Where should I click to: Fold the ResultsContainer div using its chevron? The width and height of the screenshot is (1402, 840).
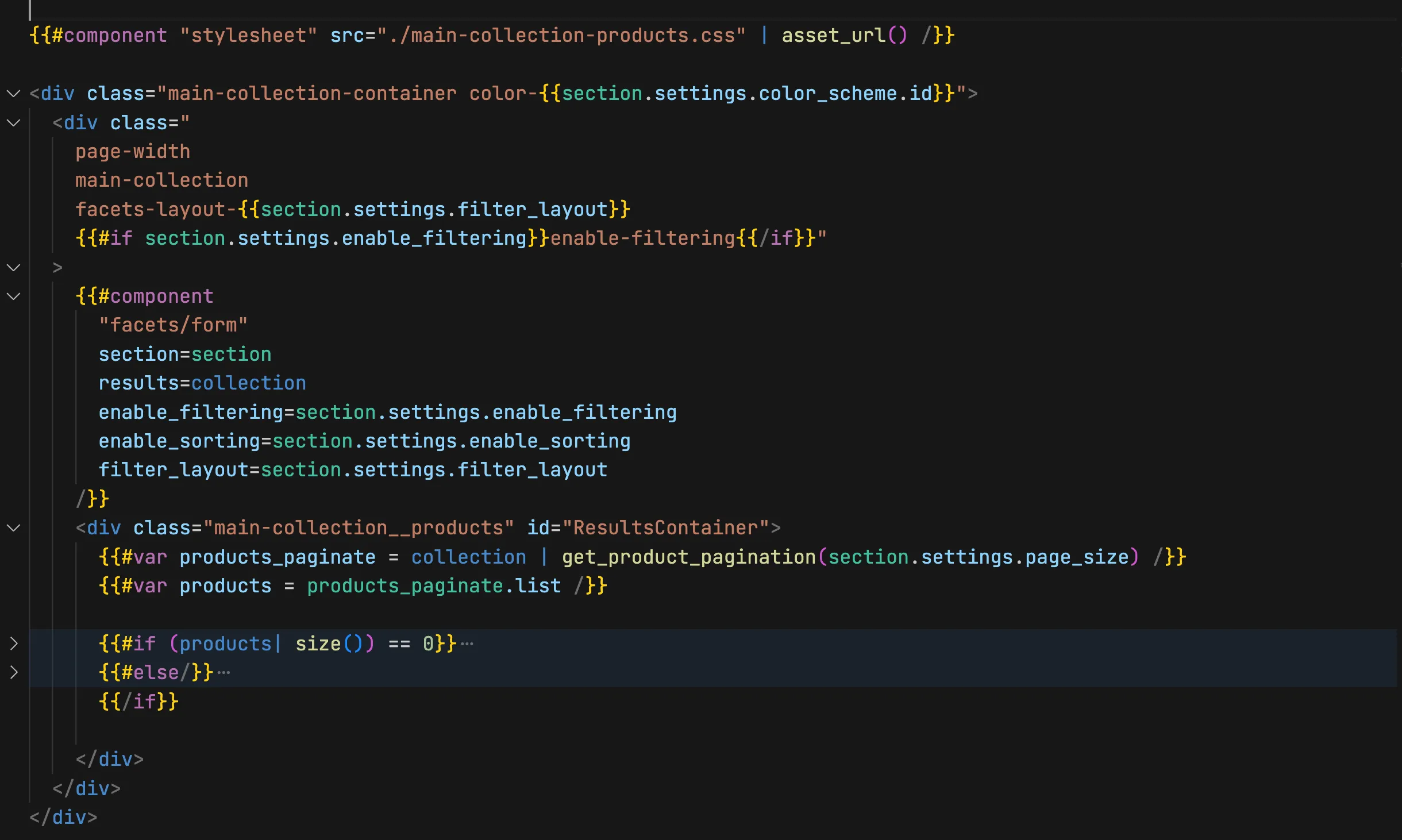13,528
